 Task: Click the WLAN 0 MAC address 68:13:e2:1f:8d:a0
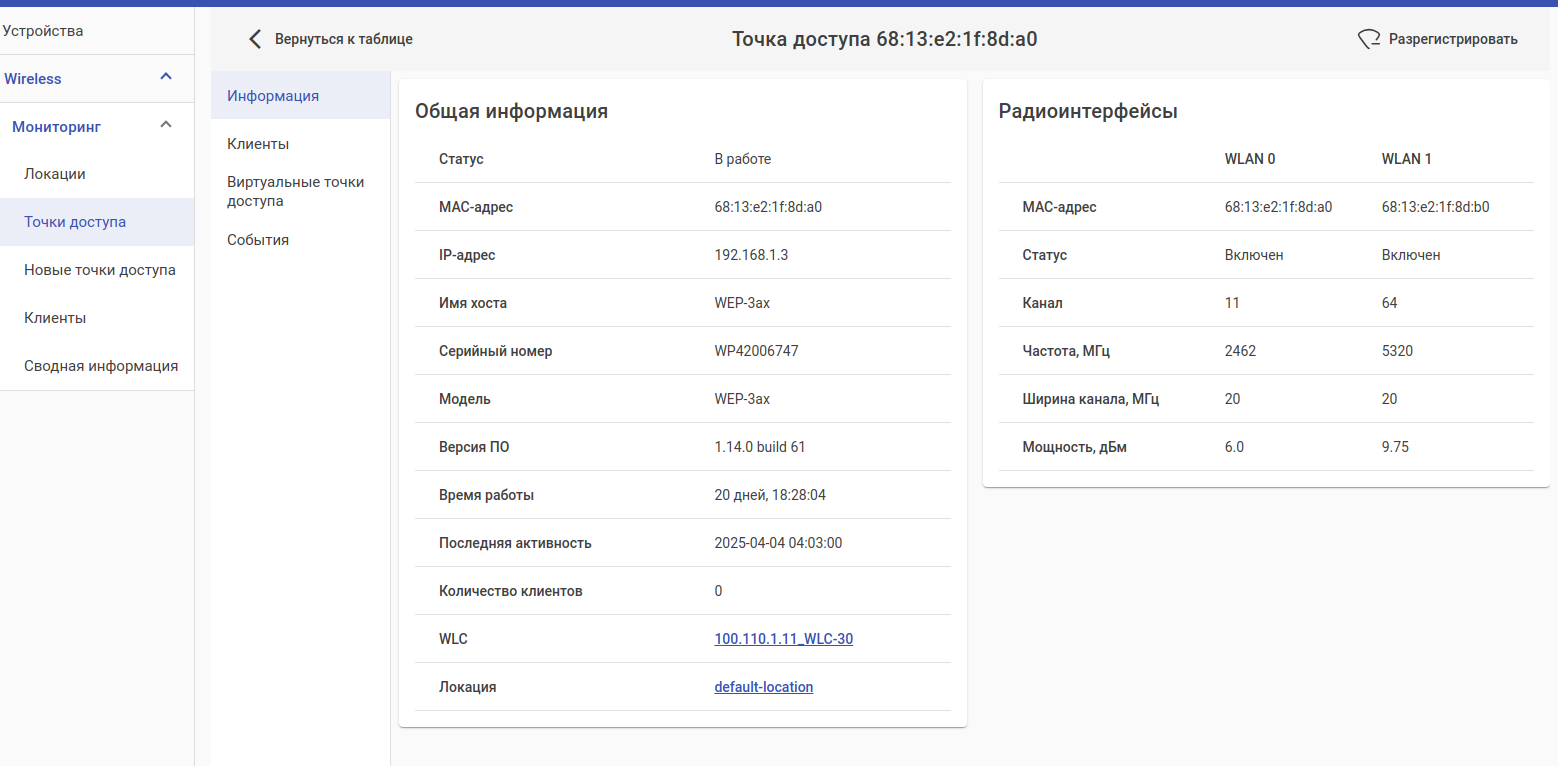[x=1278, y=207]
